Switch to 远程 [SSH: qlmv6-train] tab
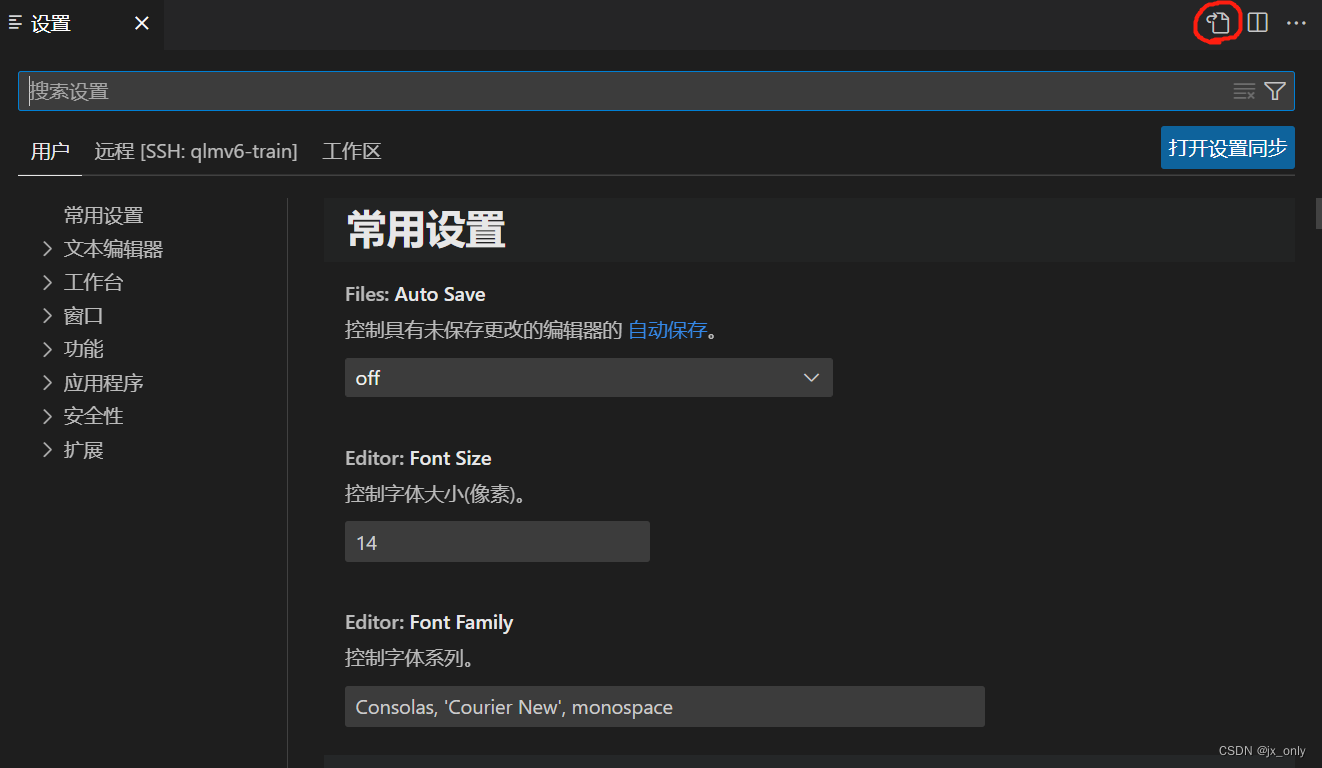Screen dimensions: 1322x768 click(x=196, y=152)
